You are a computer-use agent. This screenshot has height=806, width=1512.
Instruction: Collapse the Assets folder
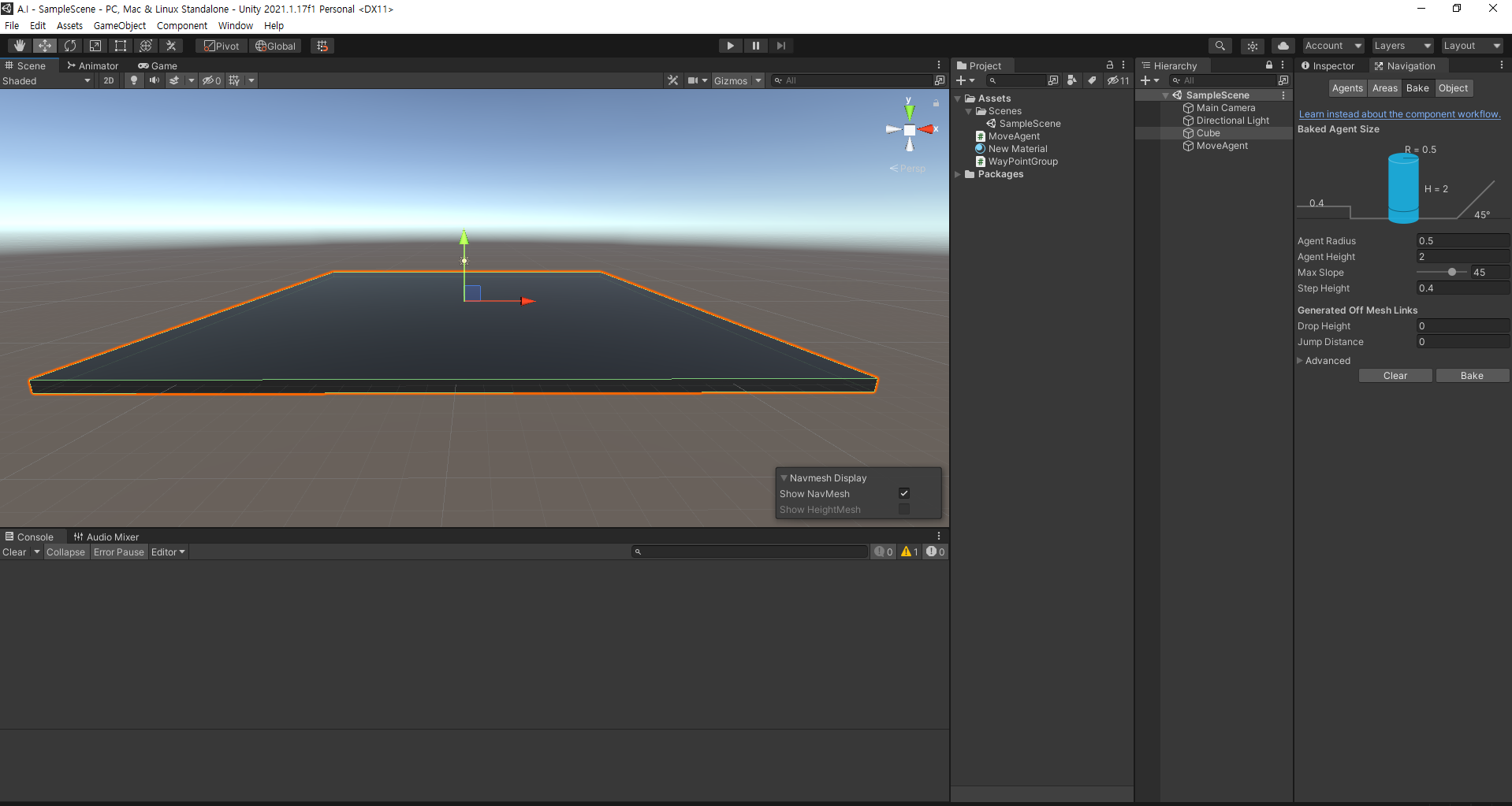click(x=958, y=98)
